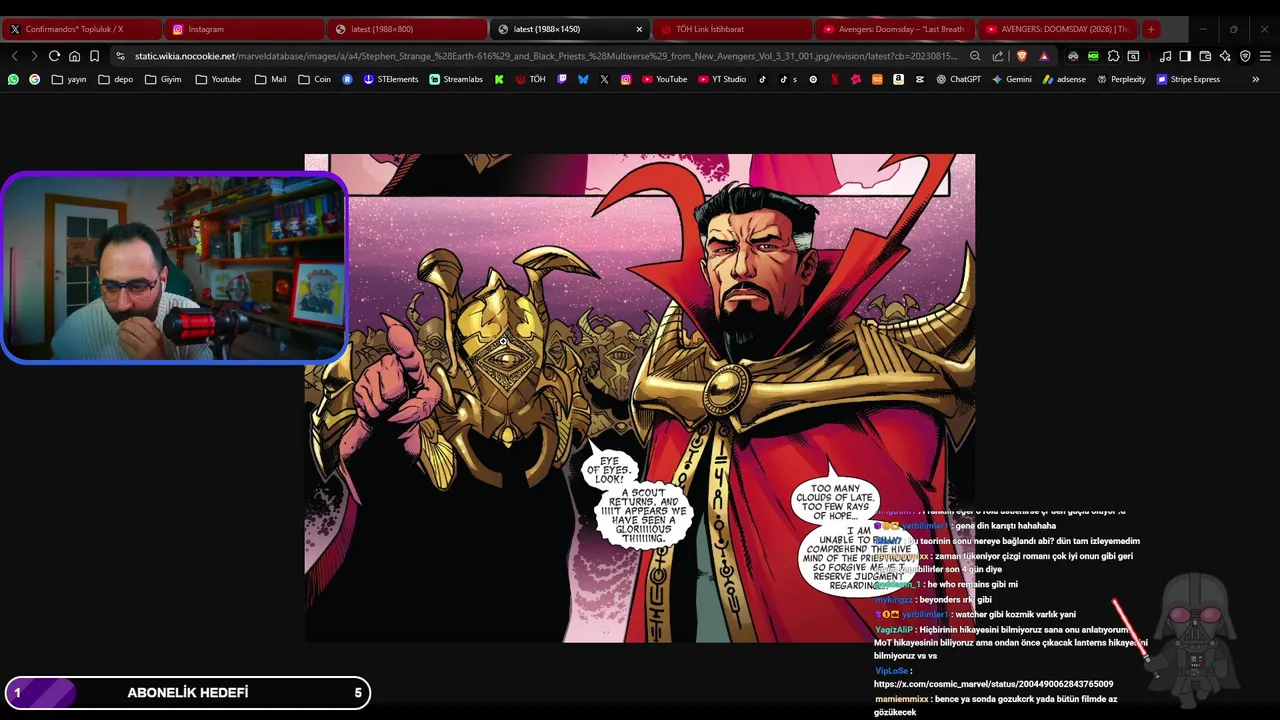Toggle the browser sidebar panel
The image size is (1280, 720).
1185,56
